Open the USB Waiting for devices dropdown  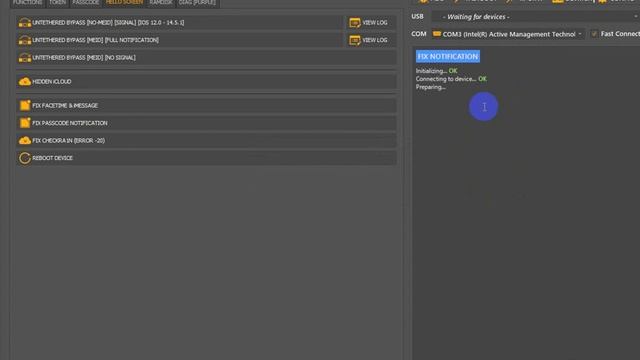pyautogui.click(x=535, y=17)
